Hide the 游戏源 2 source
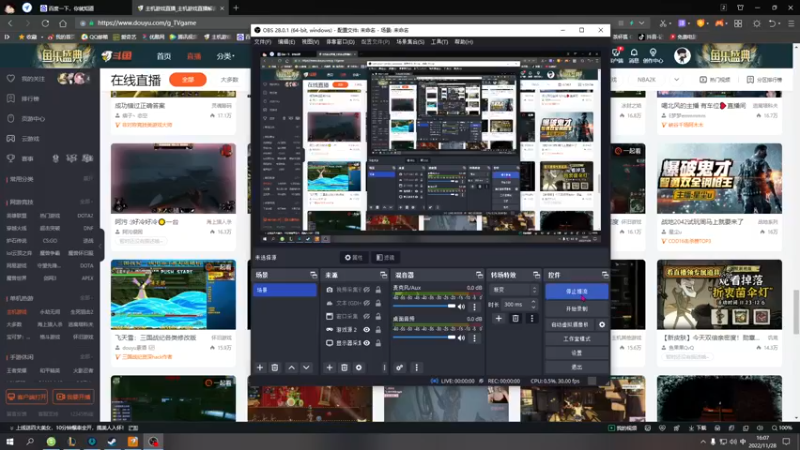 pos(366,330)
